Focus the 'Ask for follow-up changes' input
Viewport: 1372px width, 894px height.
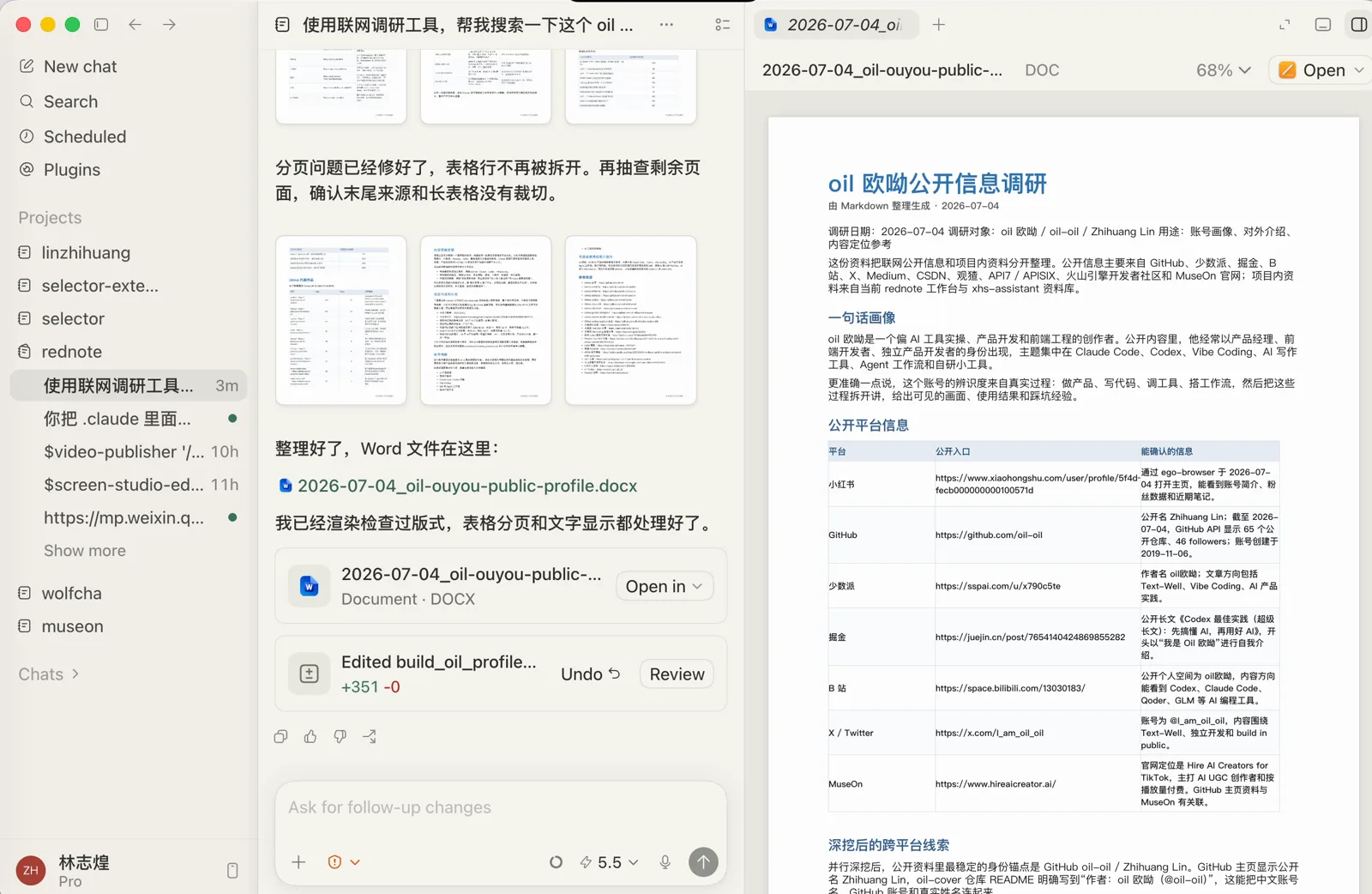(501, 807)
